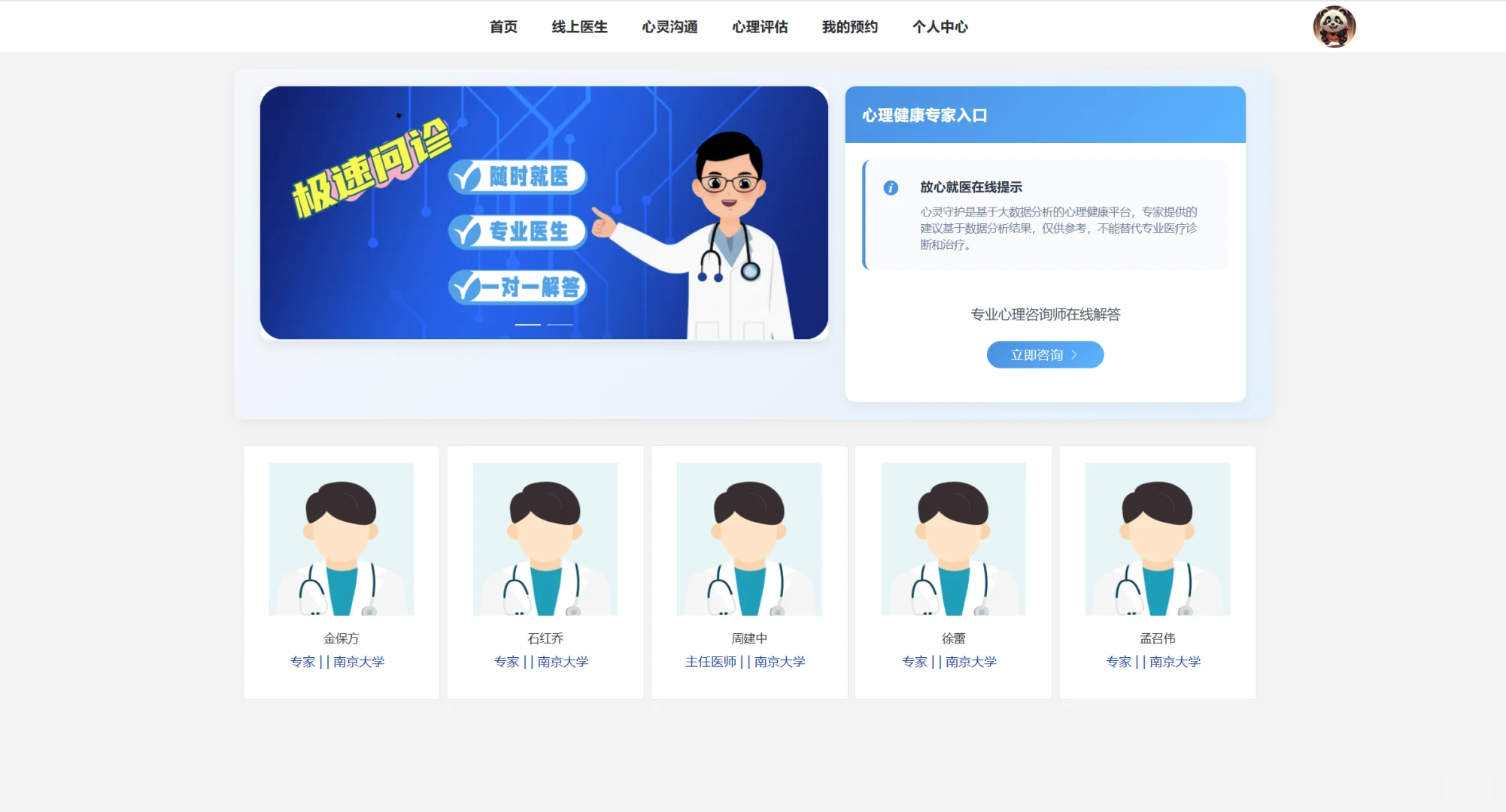Screen dimensions: 1506x812
Task: Select the first carousel indicator dot
Action: click(x=528, y=324)
